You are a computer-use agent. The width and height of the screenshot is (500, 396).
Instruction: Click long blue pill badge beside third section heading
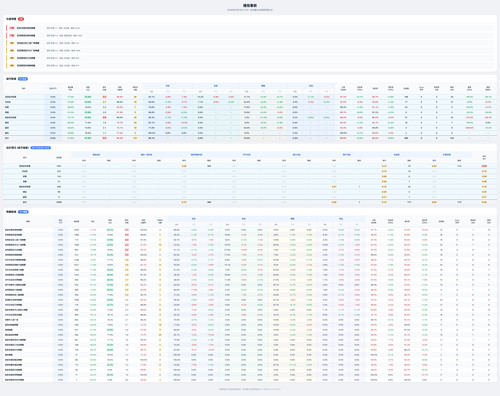click(x=41, y=148)
